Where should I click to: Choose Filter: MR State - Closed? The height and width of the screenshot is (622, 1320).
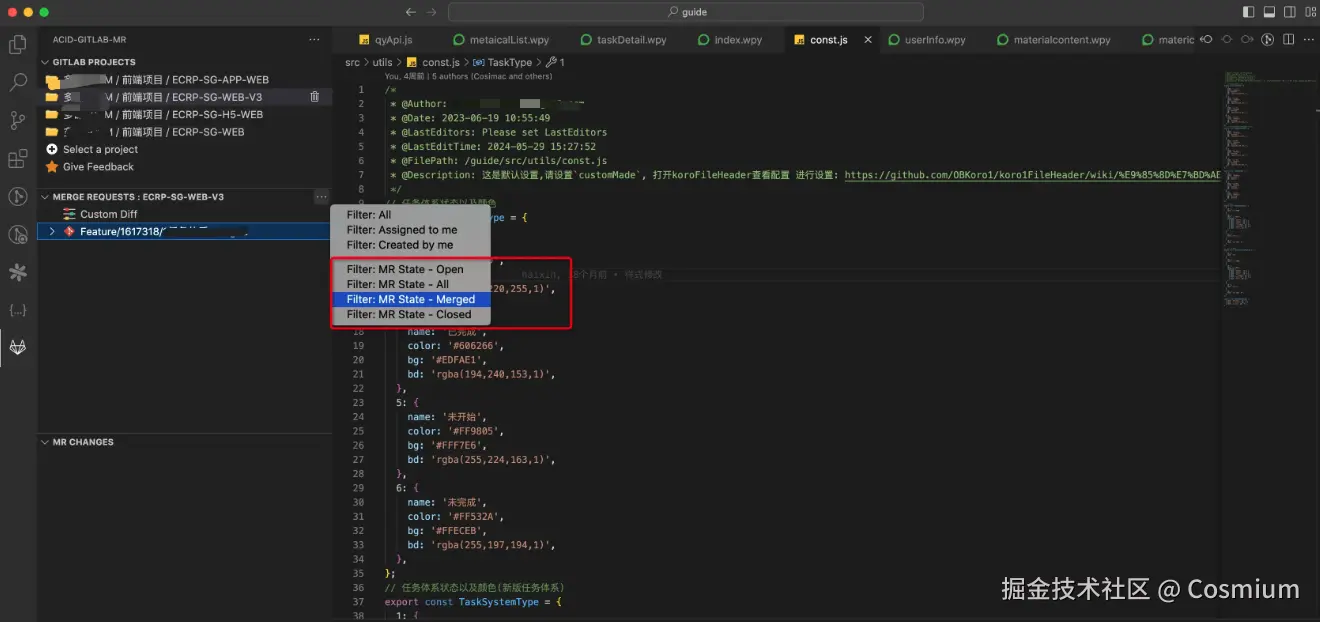coord(411,315)
